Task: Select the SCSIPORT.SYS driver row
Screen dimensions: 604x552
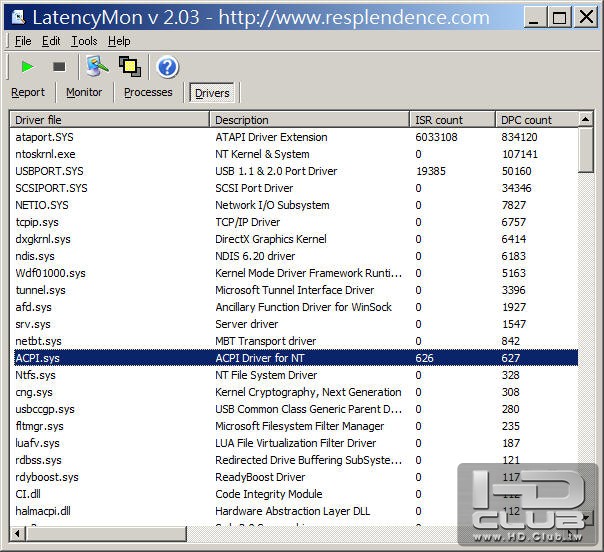Action: coord(296,188)
